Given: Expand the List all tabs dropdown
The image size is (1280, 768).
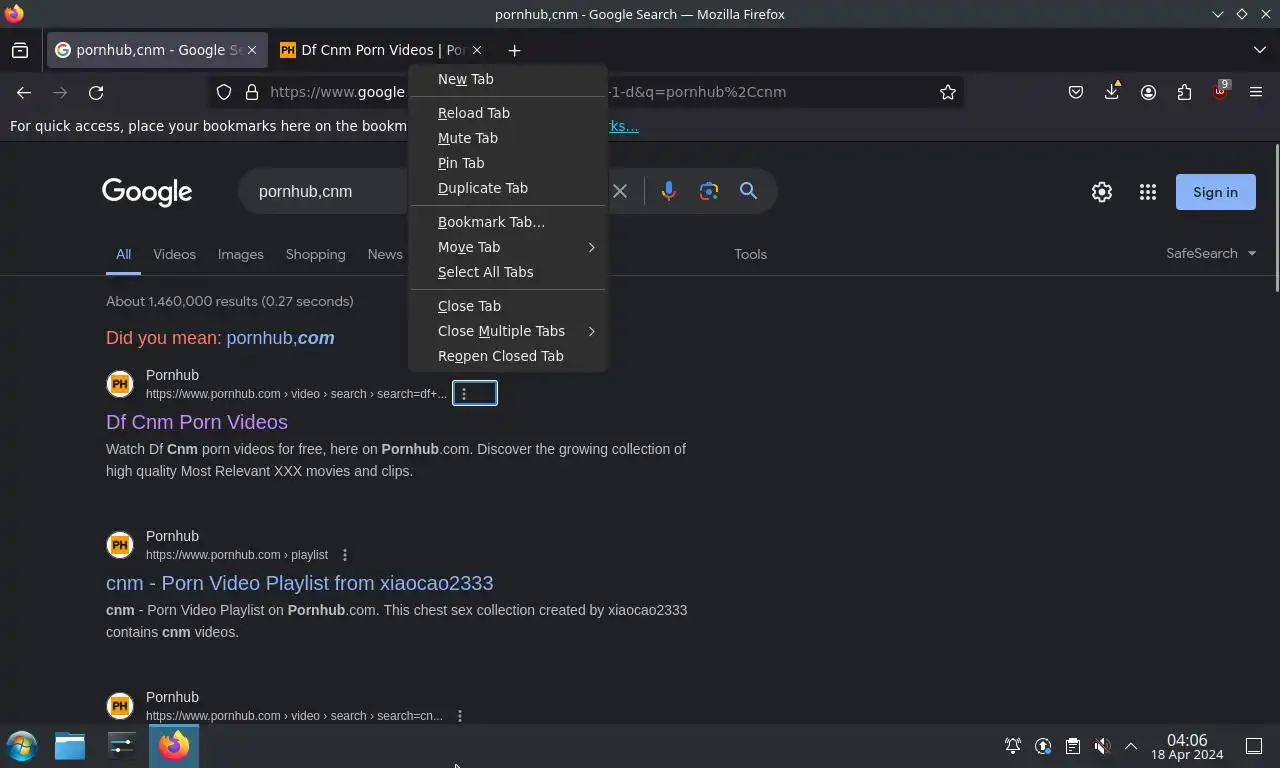Looking at the screenshot, I should pos(1260,50).
